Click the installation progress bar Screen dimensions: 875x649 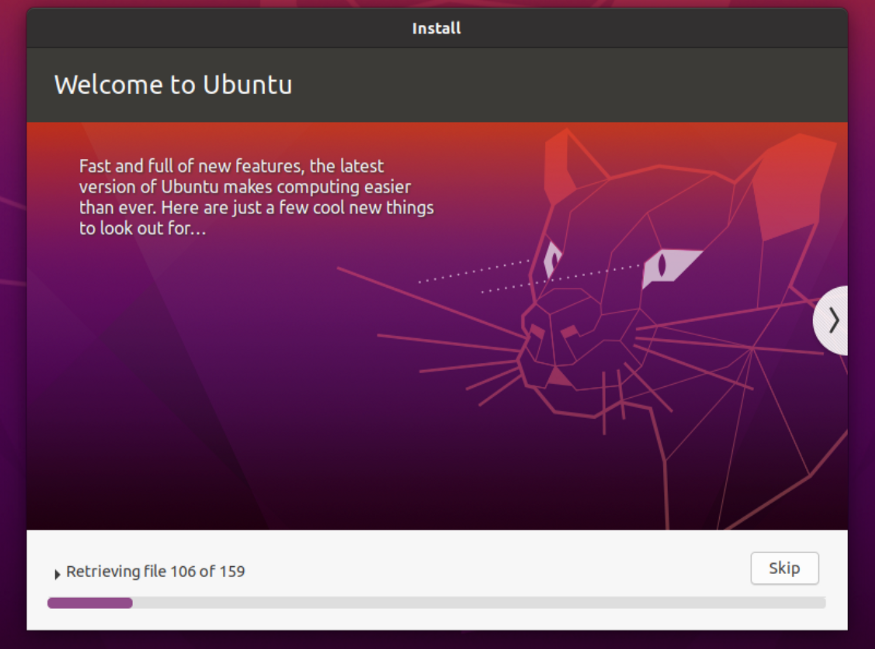[x=437, y=603]
